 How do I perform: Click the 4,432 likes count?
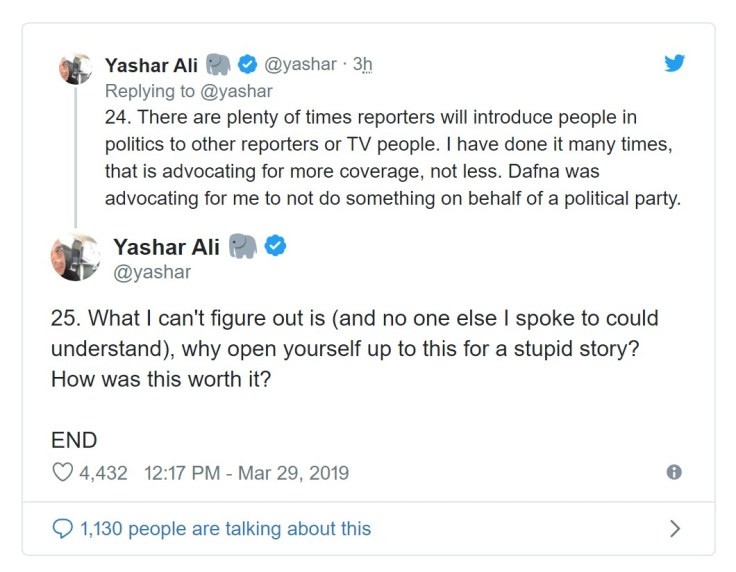tap(103, 473)
